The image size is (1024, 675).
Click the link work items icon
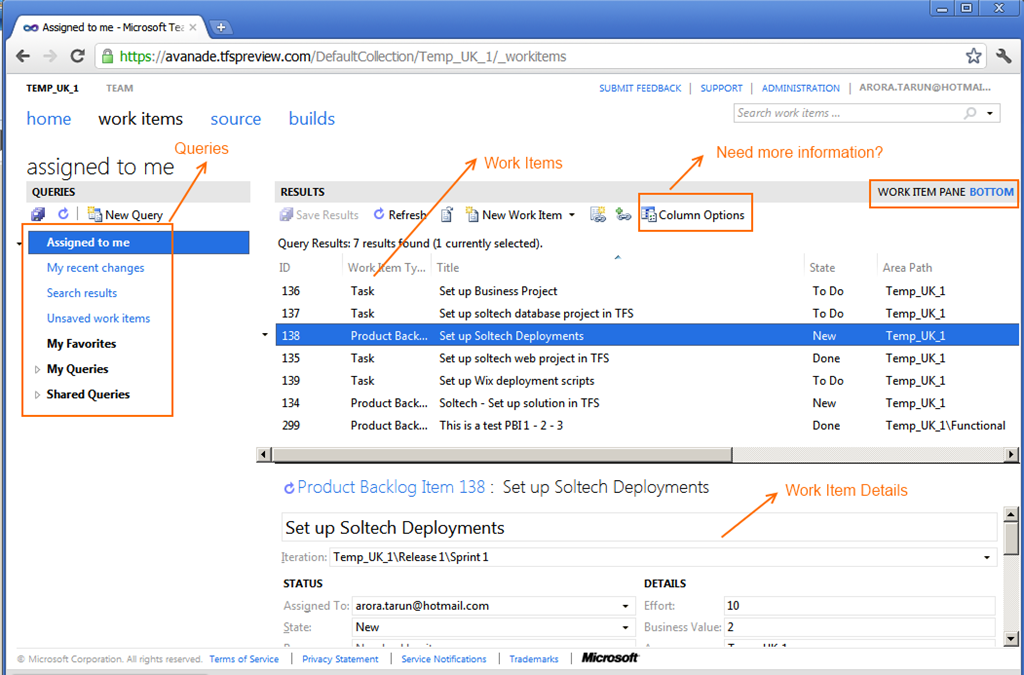623,214
